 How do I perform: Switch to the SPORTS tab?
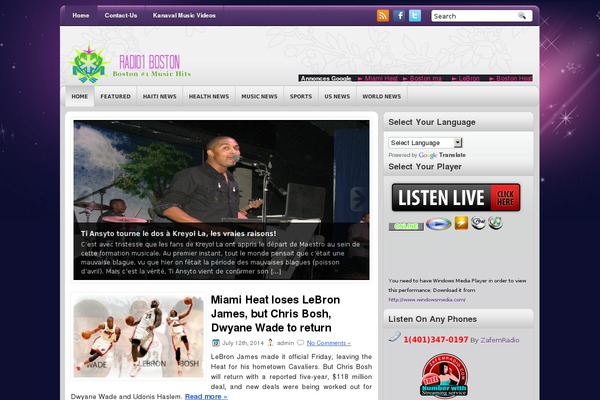301,96
